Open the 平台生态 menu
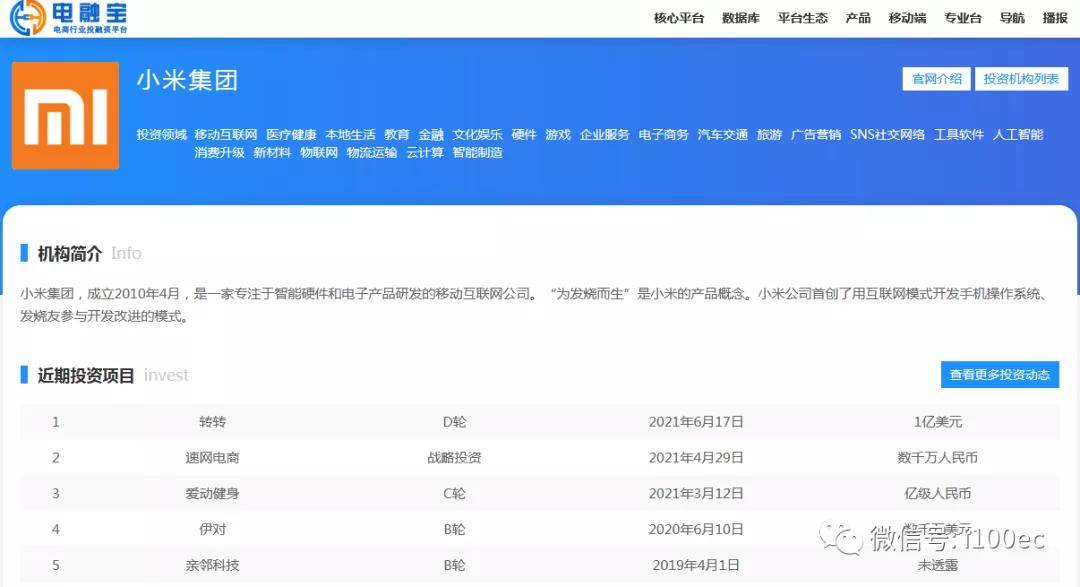Screen dimensions: 1080x587 coord(802,18)
